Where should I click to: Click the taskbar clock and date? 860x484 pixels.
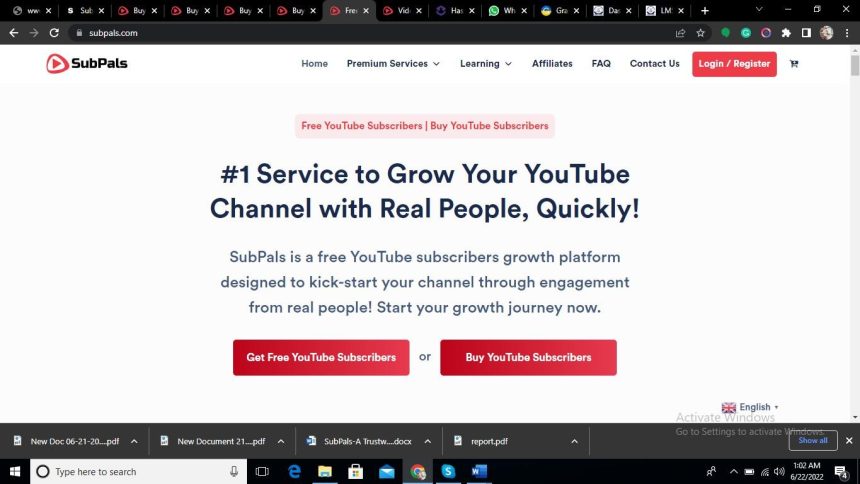(x=807, y=471)
